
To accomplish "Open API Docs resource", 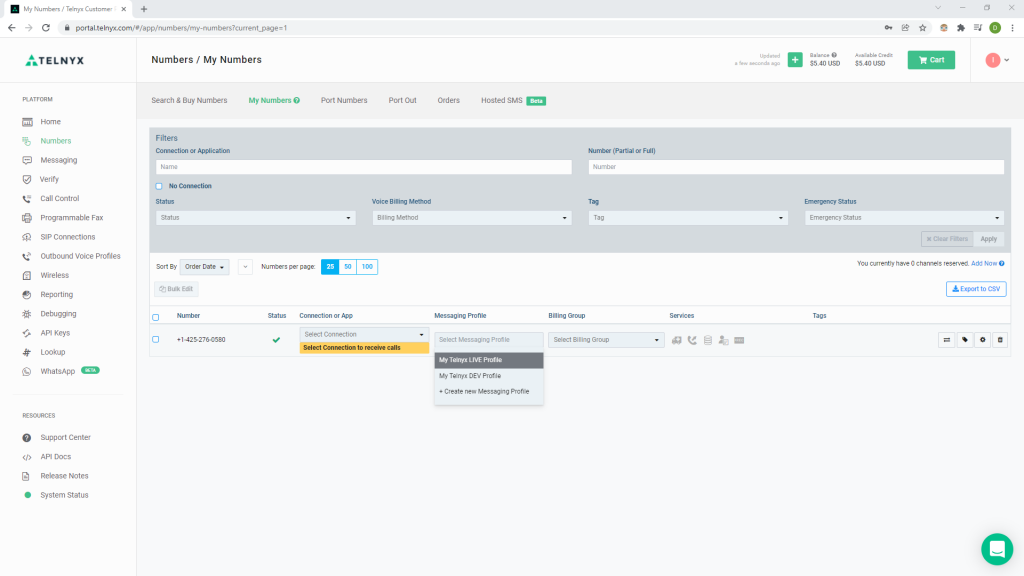I will pos(56,456).
